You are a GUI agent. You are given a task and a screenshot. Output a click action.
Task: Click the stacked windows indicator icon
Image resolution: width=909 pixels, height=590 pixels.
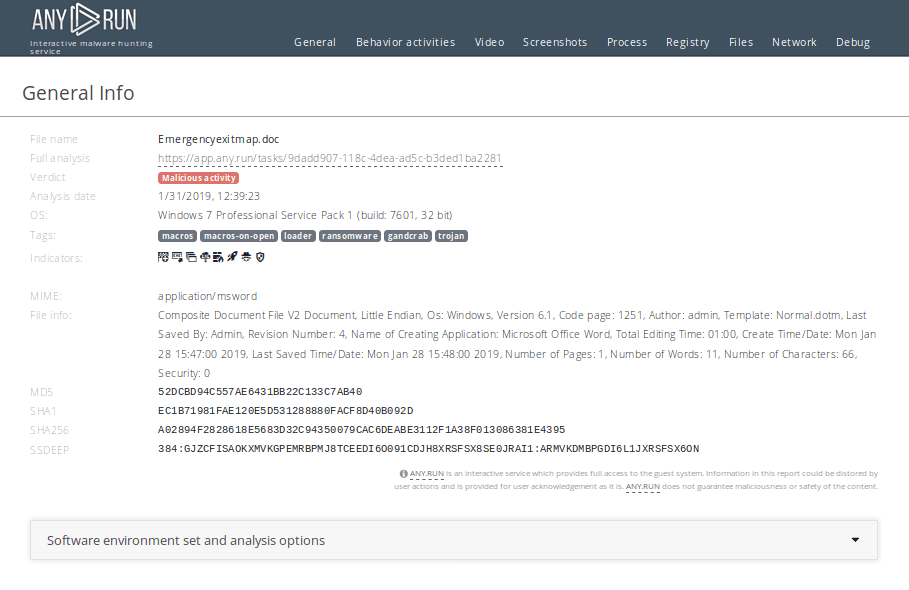[191, 257]
